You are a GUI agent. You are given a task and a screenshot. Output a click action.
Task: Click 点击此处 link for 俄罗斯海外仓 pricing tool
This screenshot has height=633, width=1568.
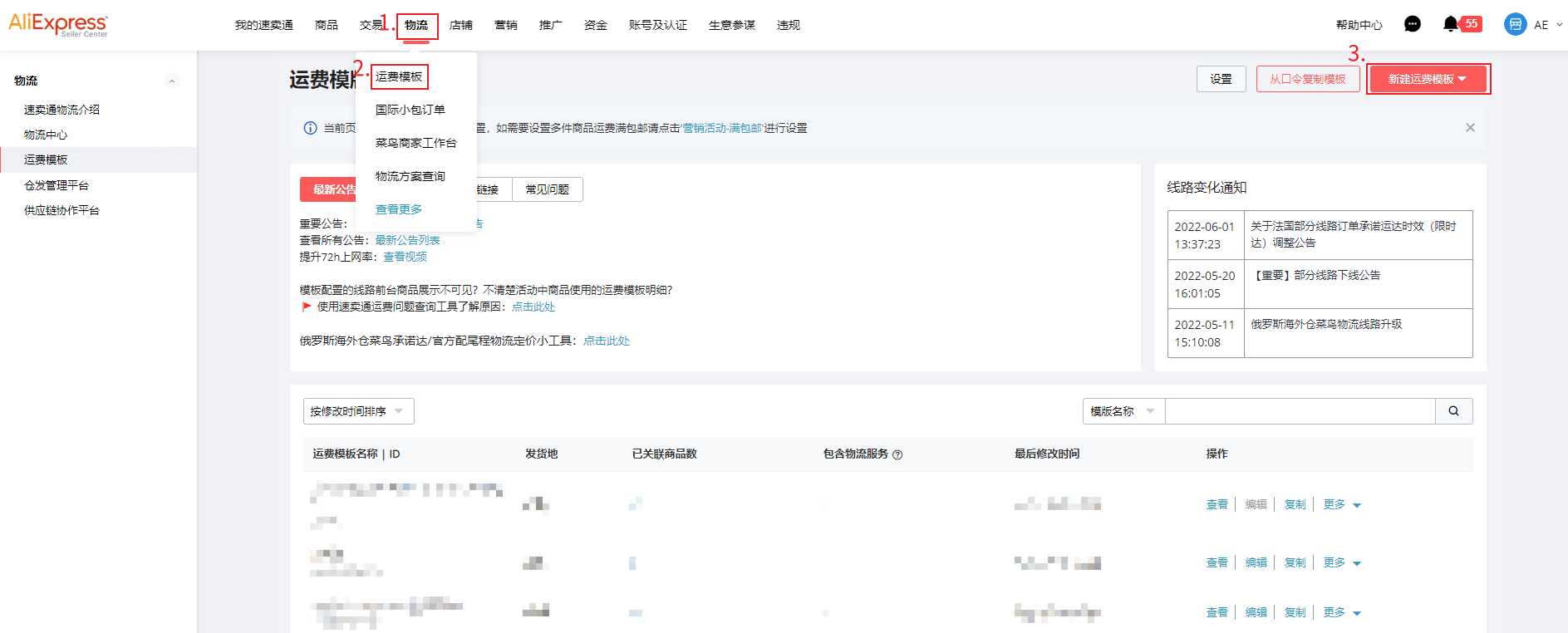pyautogui.click(x=607, y=341)
